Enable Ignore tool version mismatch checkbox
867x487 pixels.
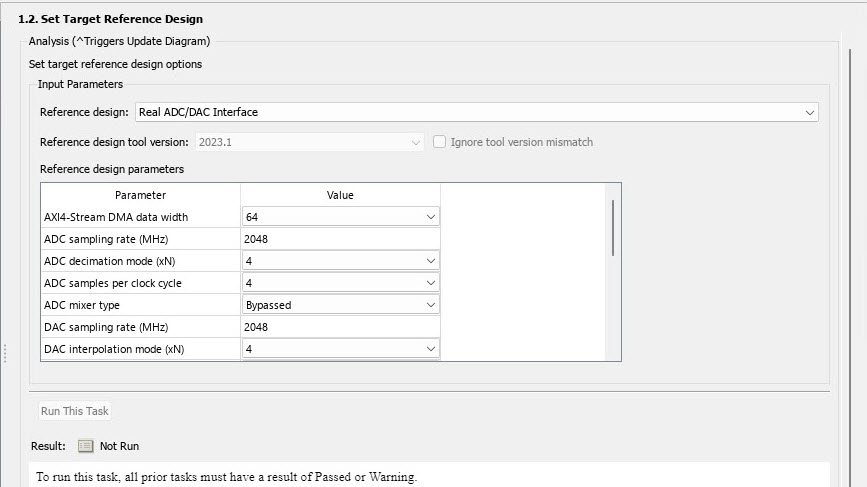pyautogui.click(x=439, y=142)
